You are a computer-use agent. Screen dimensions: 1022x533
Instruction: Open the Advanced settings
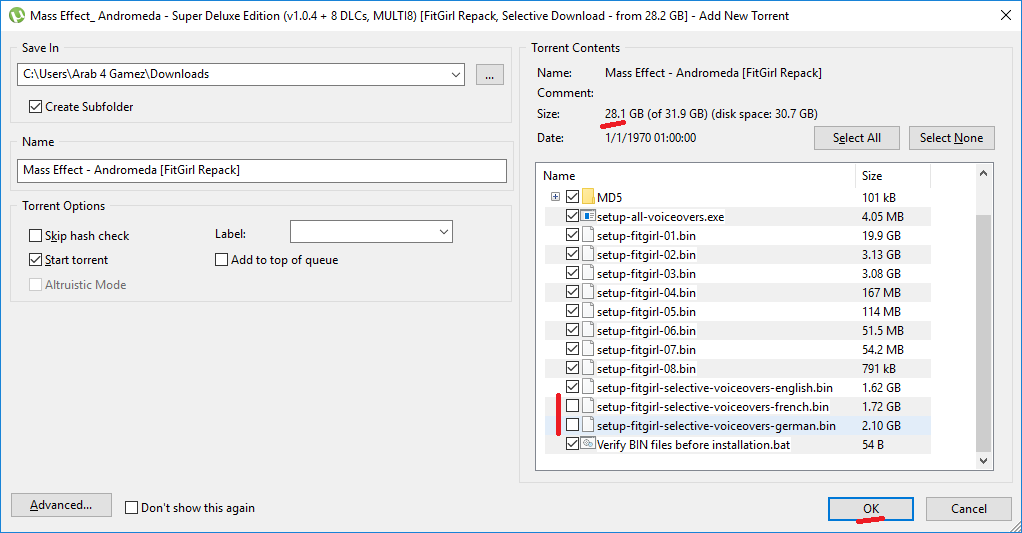click(61, 505)
